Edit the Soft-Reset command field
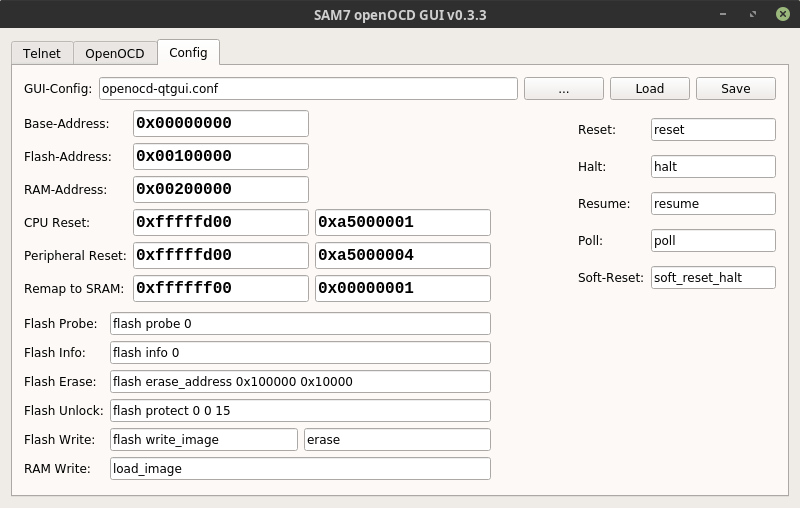 (x=713, y=277)
